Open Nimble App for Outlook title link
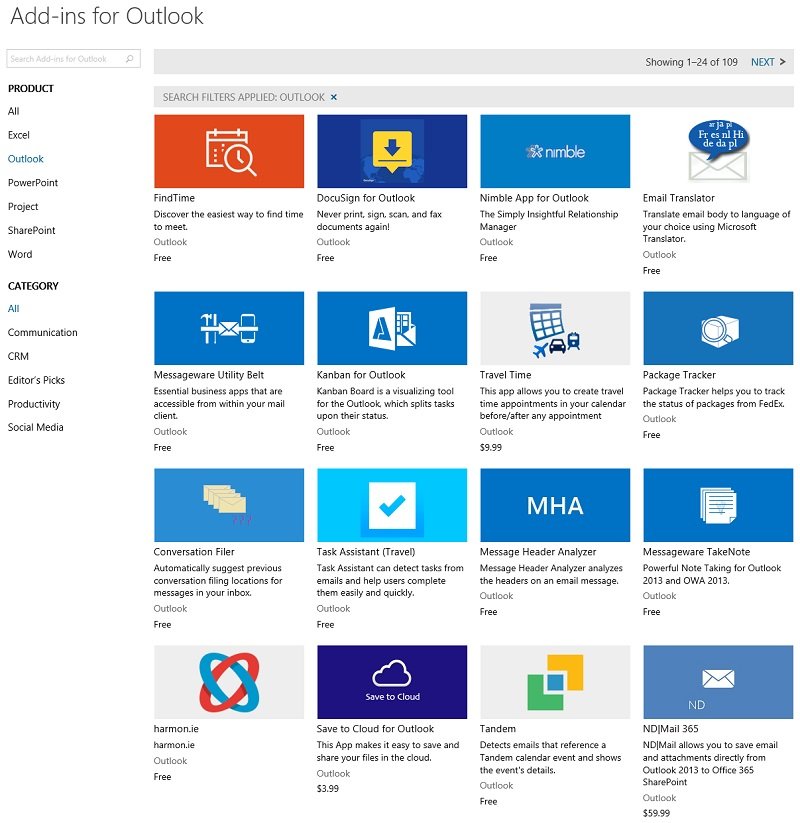 pyautogui.click(x=534, y=198)
